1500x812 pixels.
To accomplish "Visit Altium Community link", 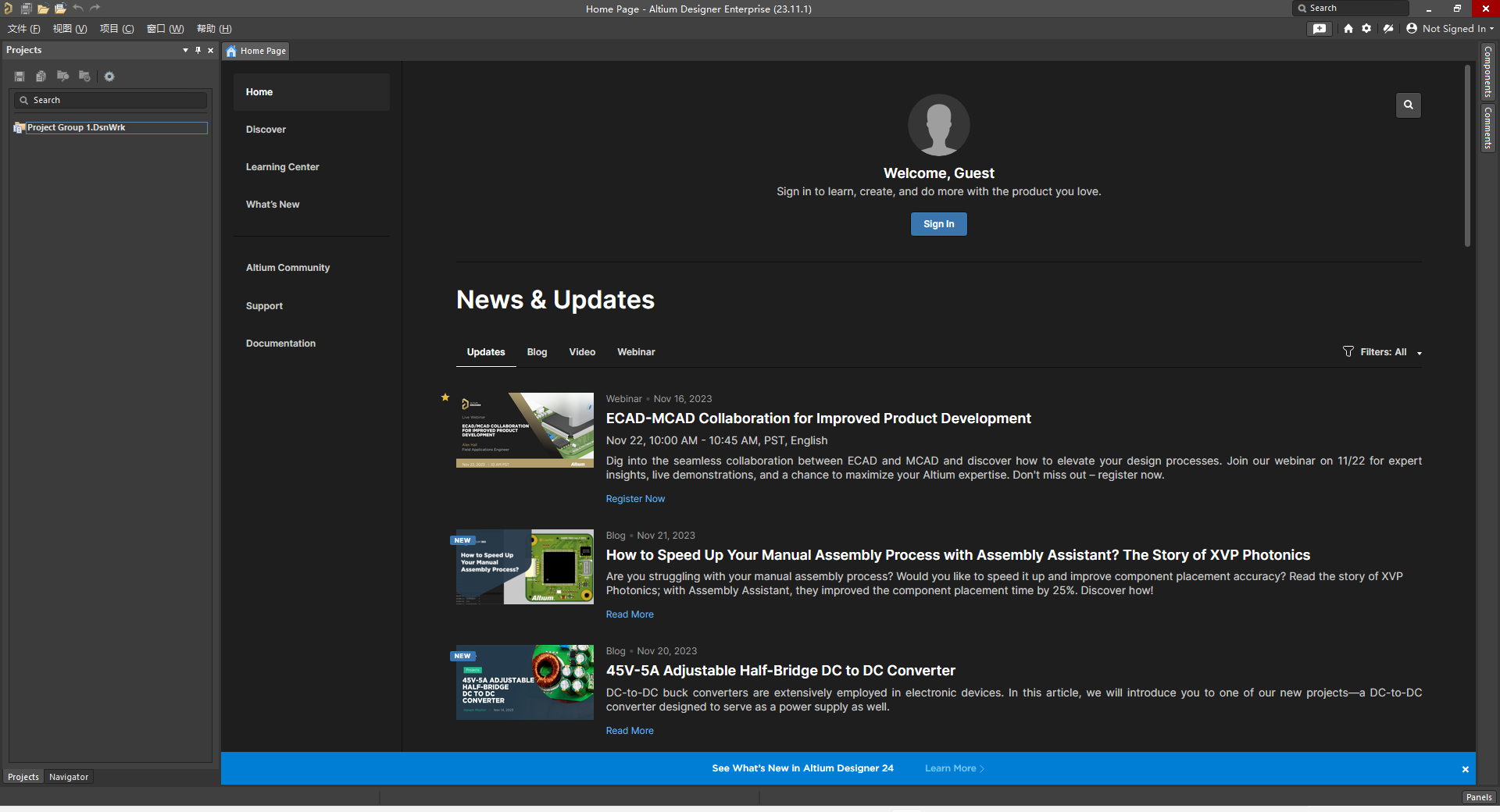I will coord(287,268).
